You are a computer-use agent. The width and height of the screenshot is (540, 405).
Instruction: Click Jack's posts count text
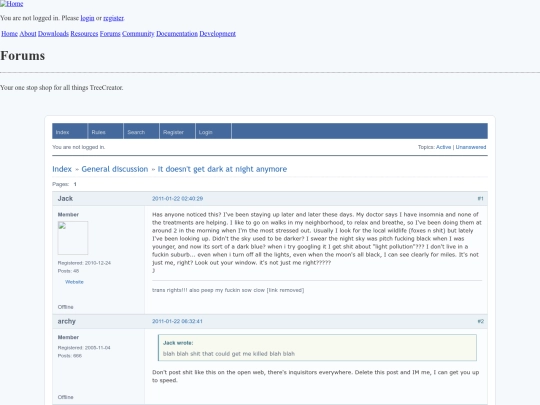click(68, 271)
